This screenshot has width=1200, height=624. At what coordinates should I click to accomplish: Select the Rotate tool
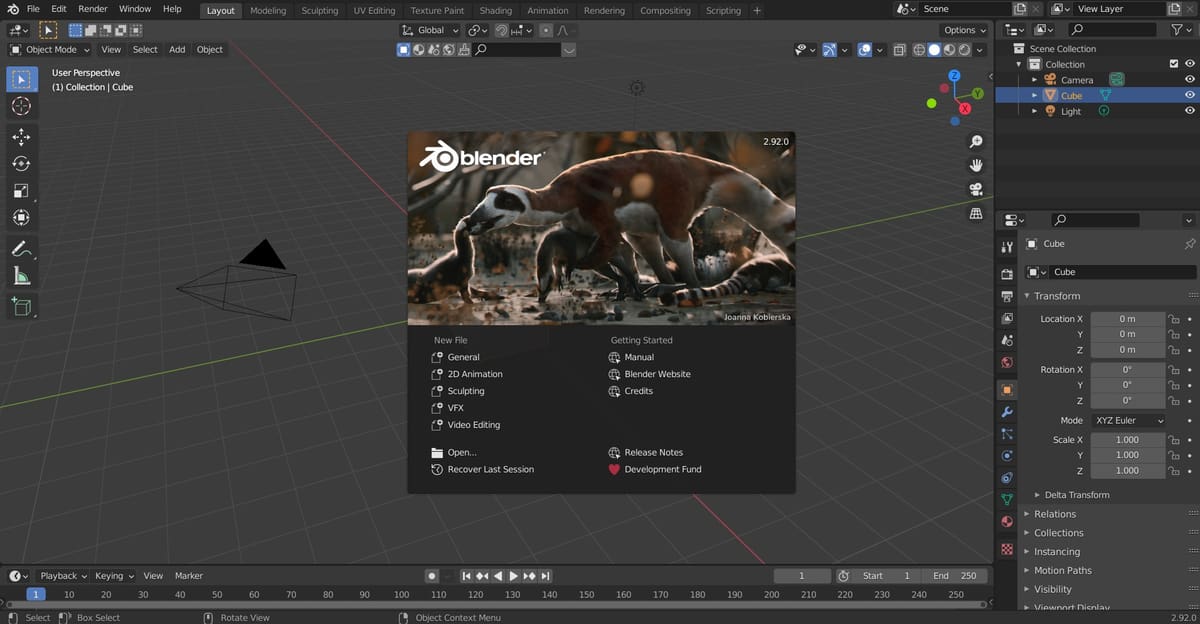click(x=21, y=164)
